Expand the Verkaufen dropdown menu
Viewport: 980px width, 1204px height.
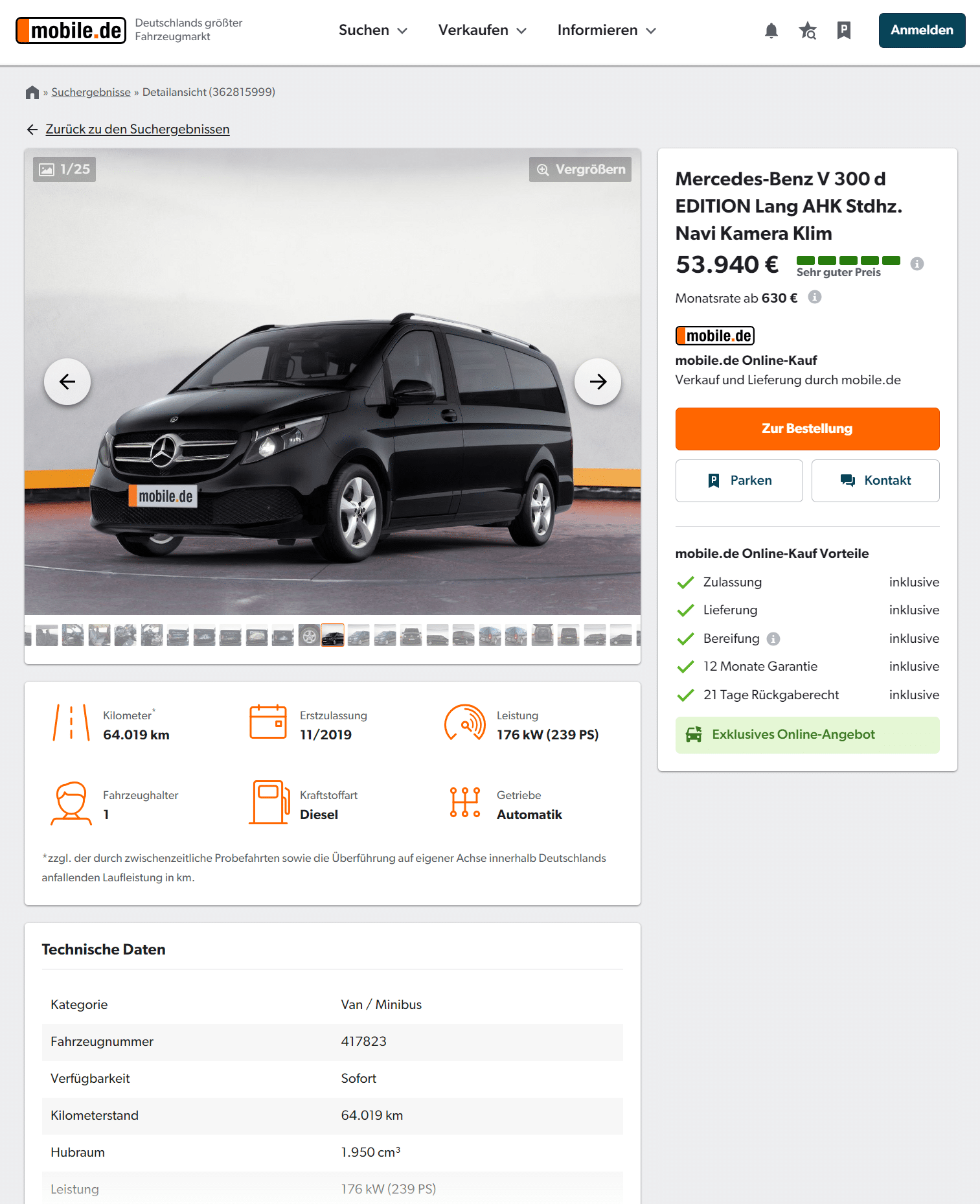483,30
